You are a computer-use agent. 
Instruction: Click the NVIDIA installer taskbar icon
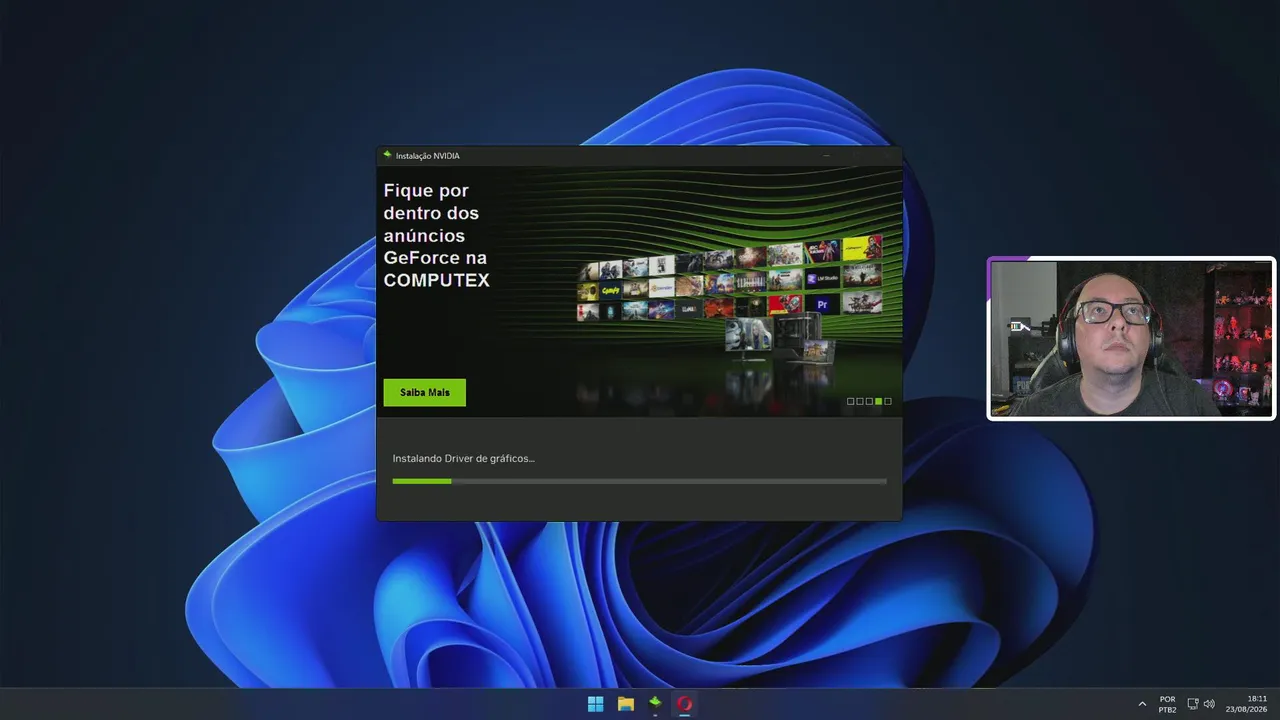pos(655,704)
